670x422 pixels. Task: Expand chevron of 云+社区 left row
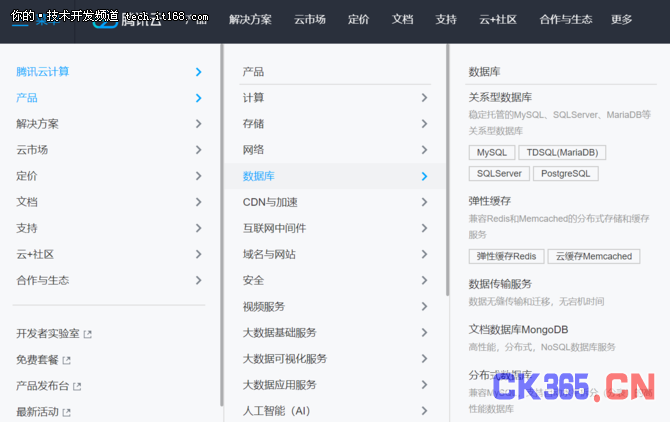198,254
